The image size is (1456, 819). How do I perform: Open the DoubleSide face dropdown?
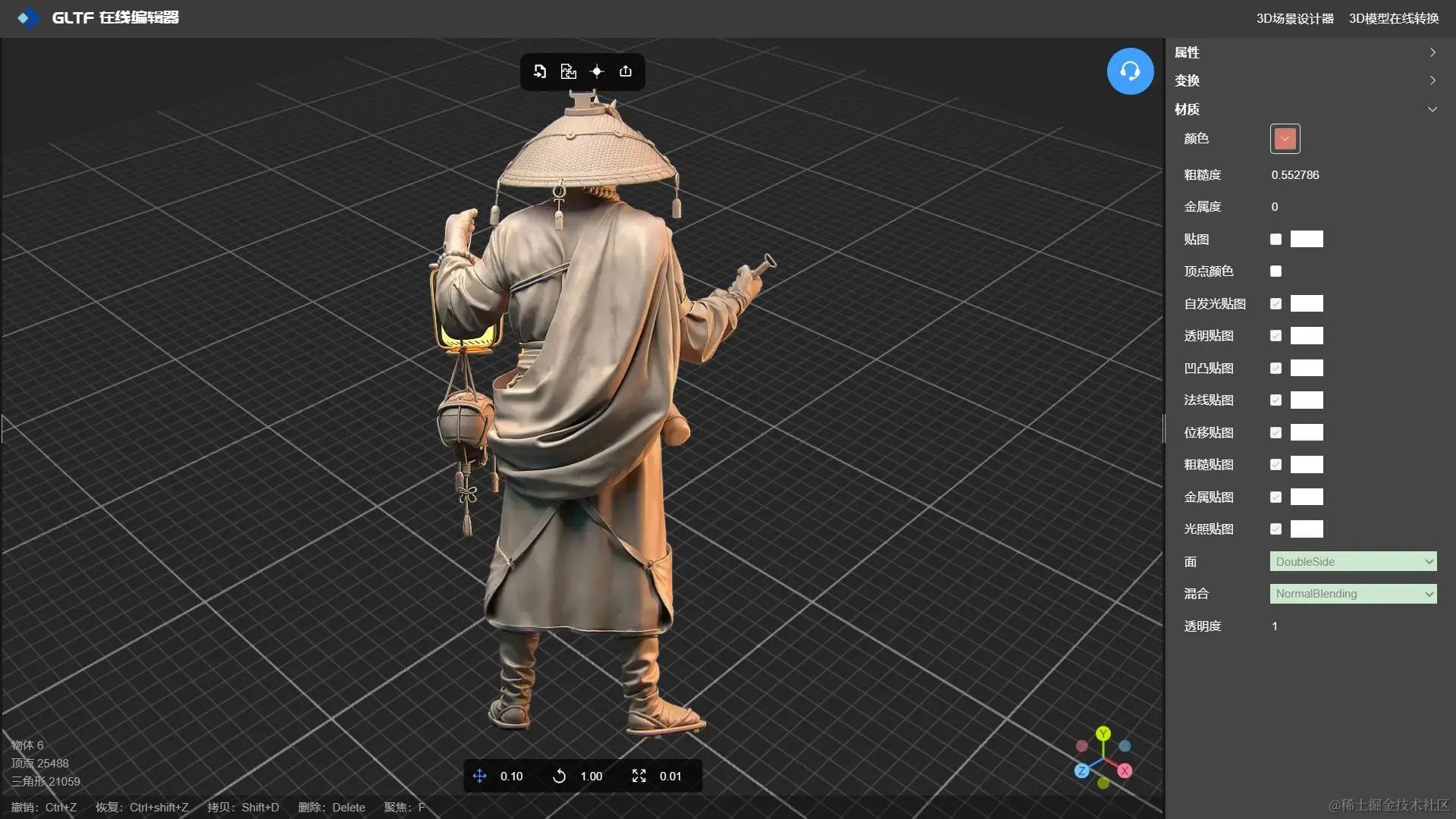(1353, 562)
